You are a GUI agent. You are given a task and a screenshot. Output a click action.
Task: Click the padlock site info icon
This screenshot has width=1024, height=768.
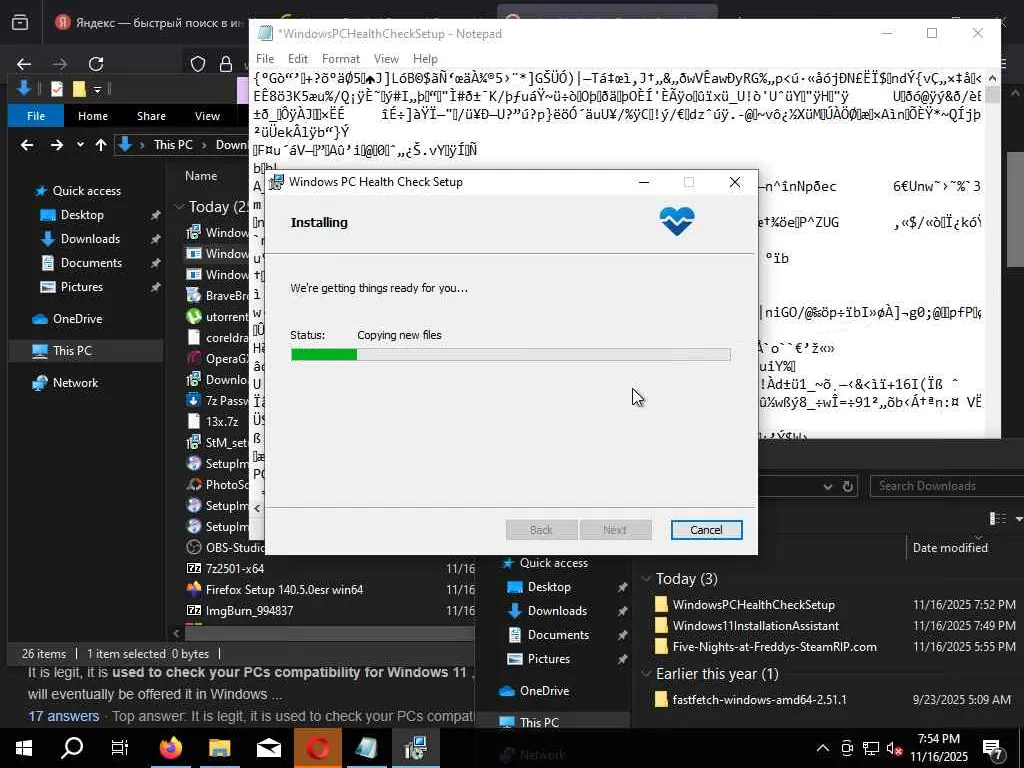[226, 64]
